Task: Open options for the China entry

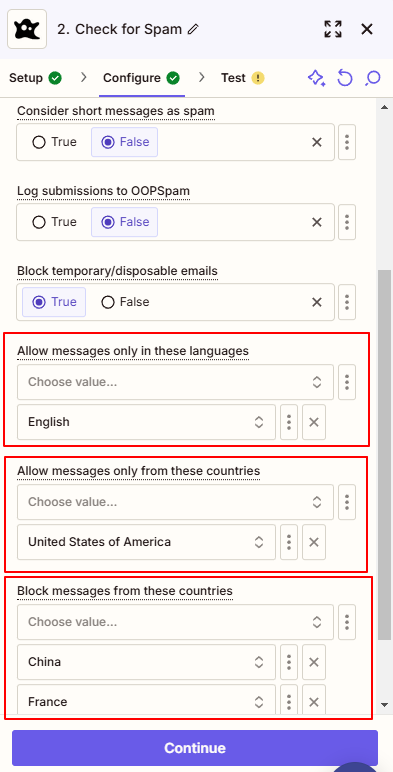Action: coord(289,662)
